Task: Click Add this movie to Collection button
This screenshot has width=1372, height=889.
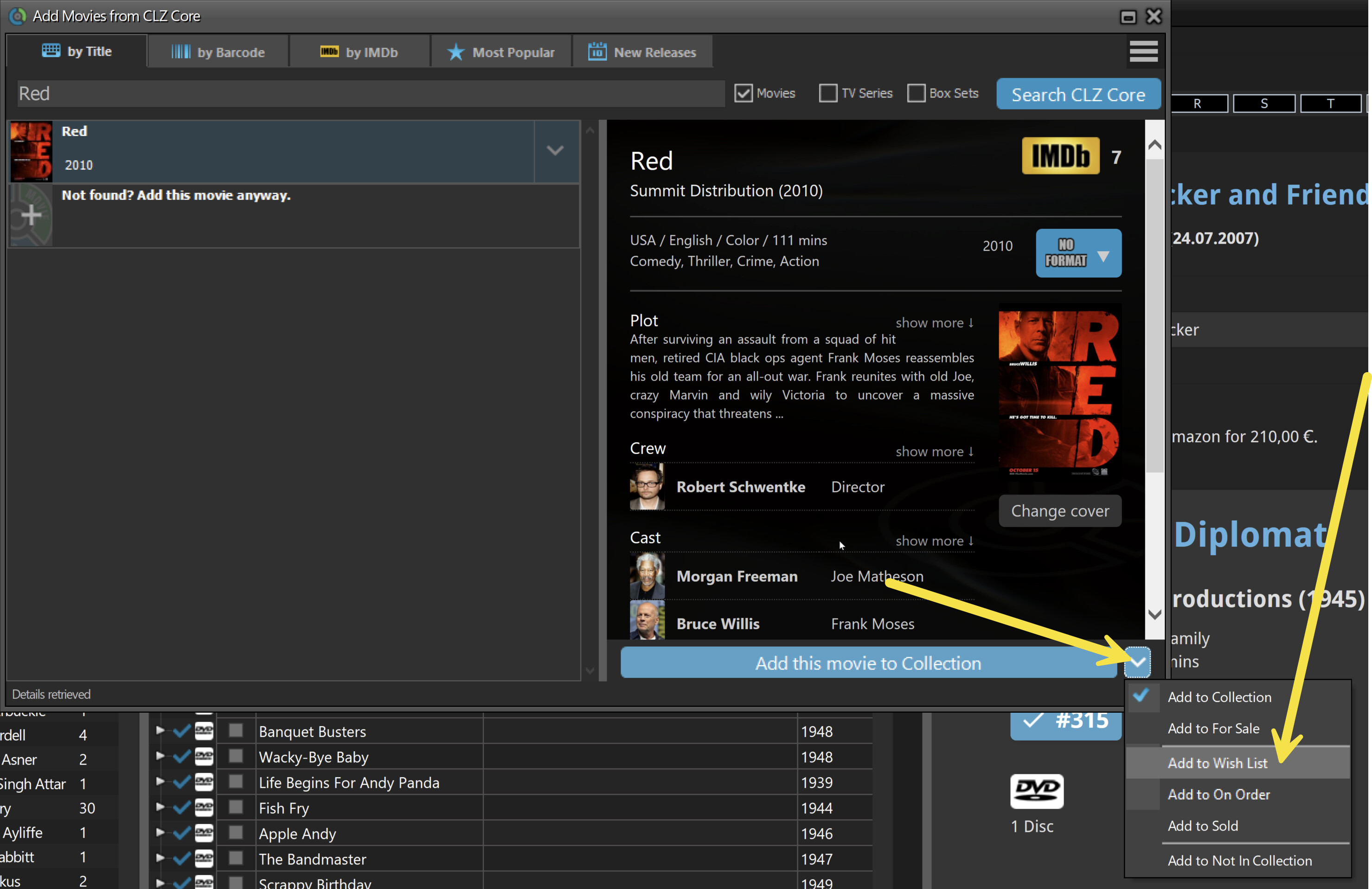Action: tap(868, 663)
